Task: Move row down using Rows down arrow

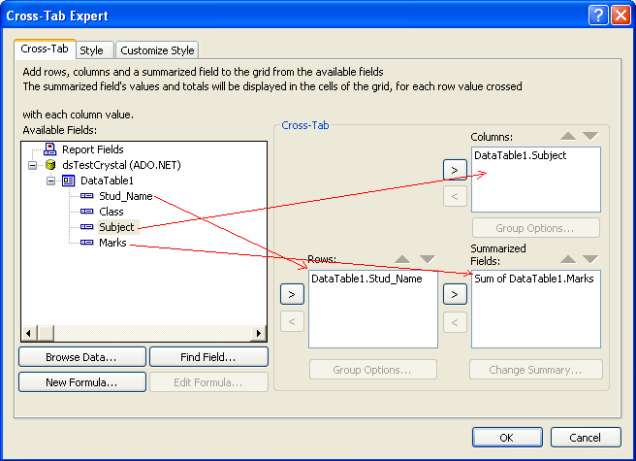Action: click(427, 259)
